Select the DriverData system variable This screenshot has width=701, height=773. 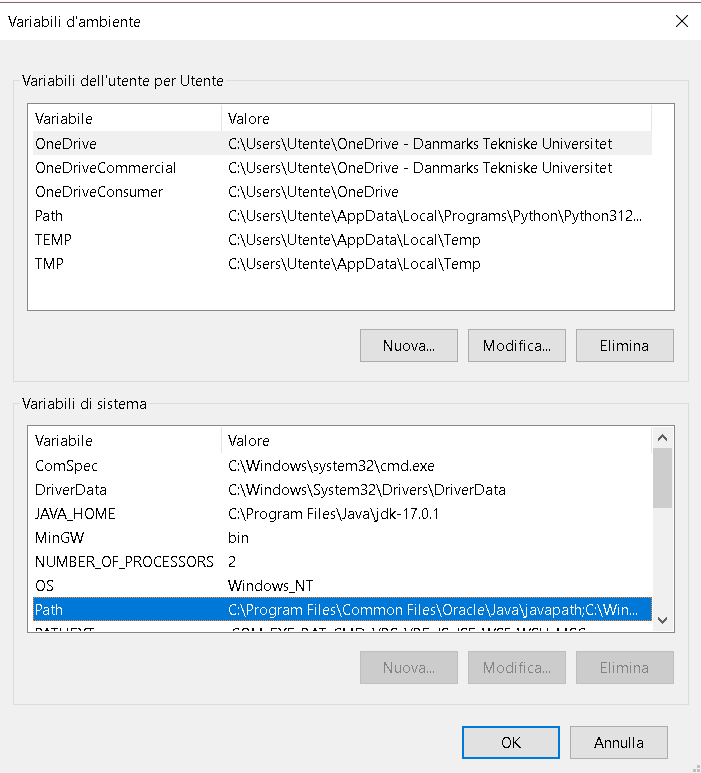coord(70,490)
